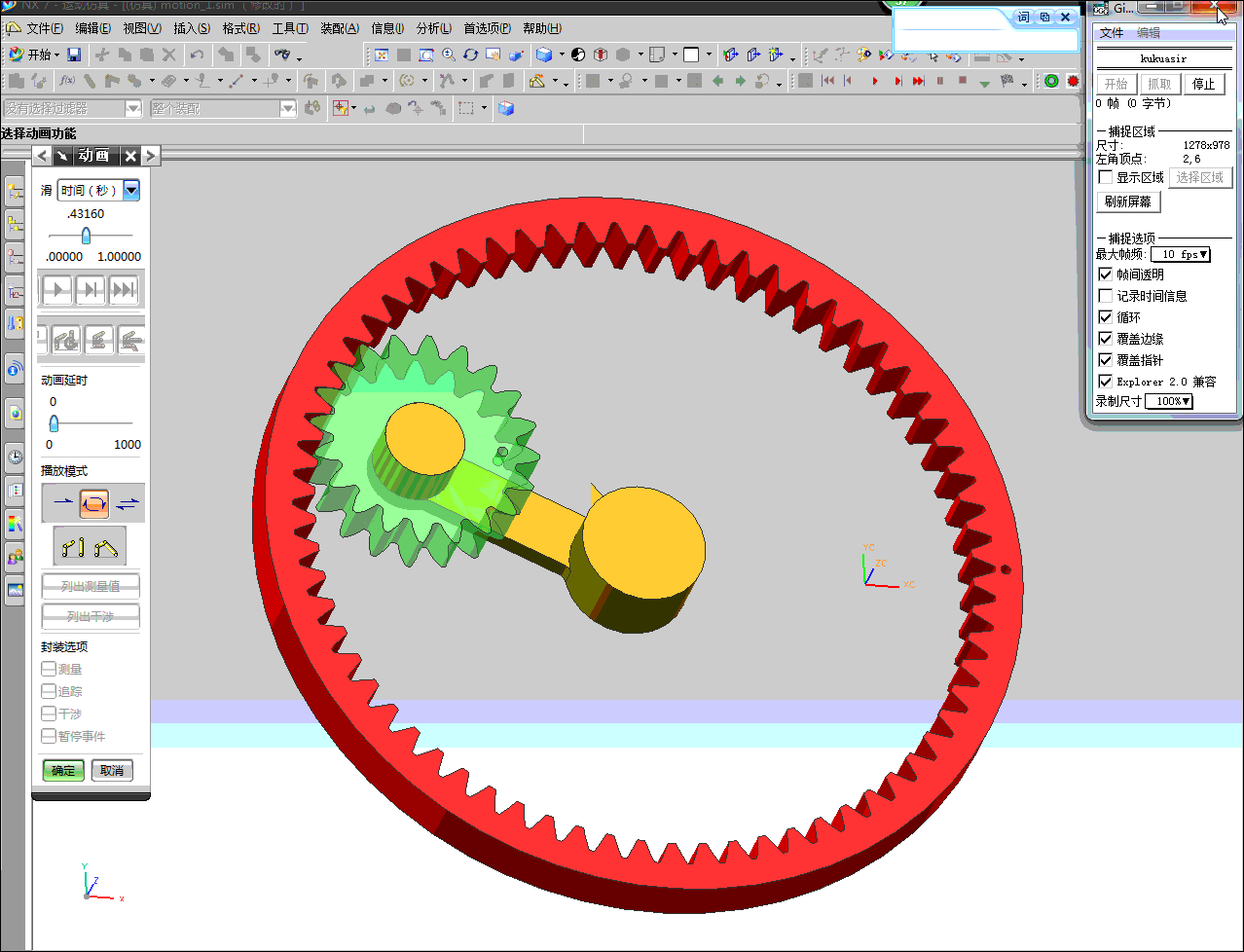The height and width of the screenshot is (952, 1244).
Task: Click blue cube icon in selection bar
Action: (505, 108)
